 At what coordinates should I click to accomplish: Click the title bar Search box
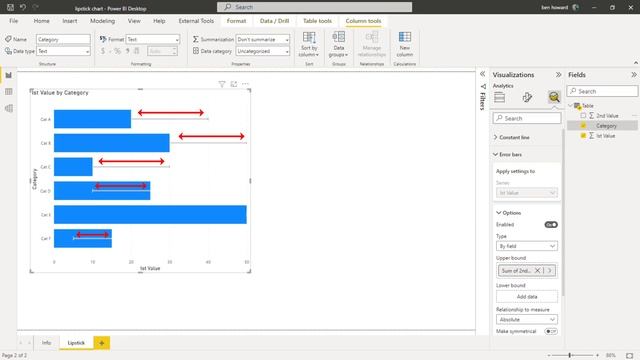tap(314, 7)
